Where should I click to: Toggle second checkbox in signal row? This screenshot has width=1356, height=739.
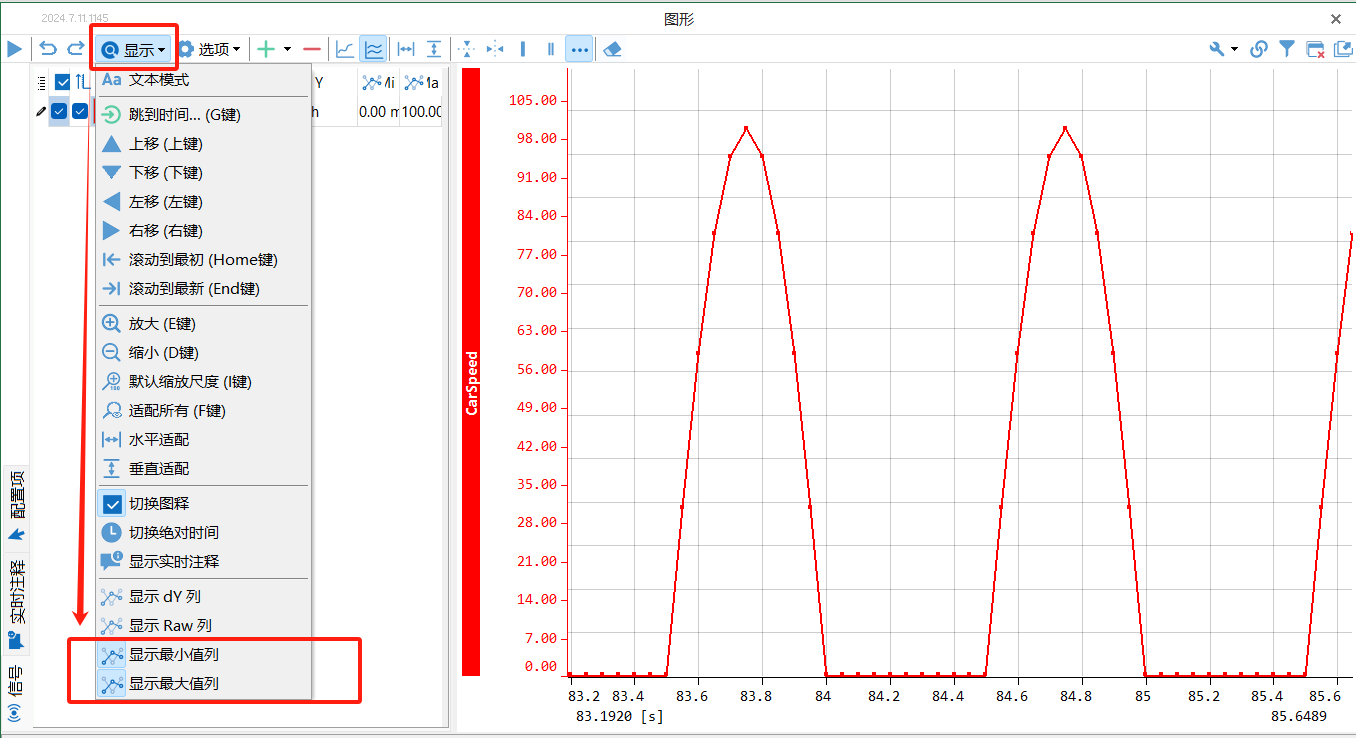point(80,111)
